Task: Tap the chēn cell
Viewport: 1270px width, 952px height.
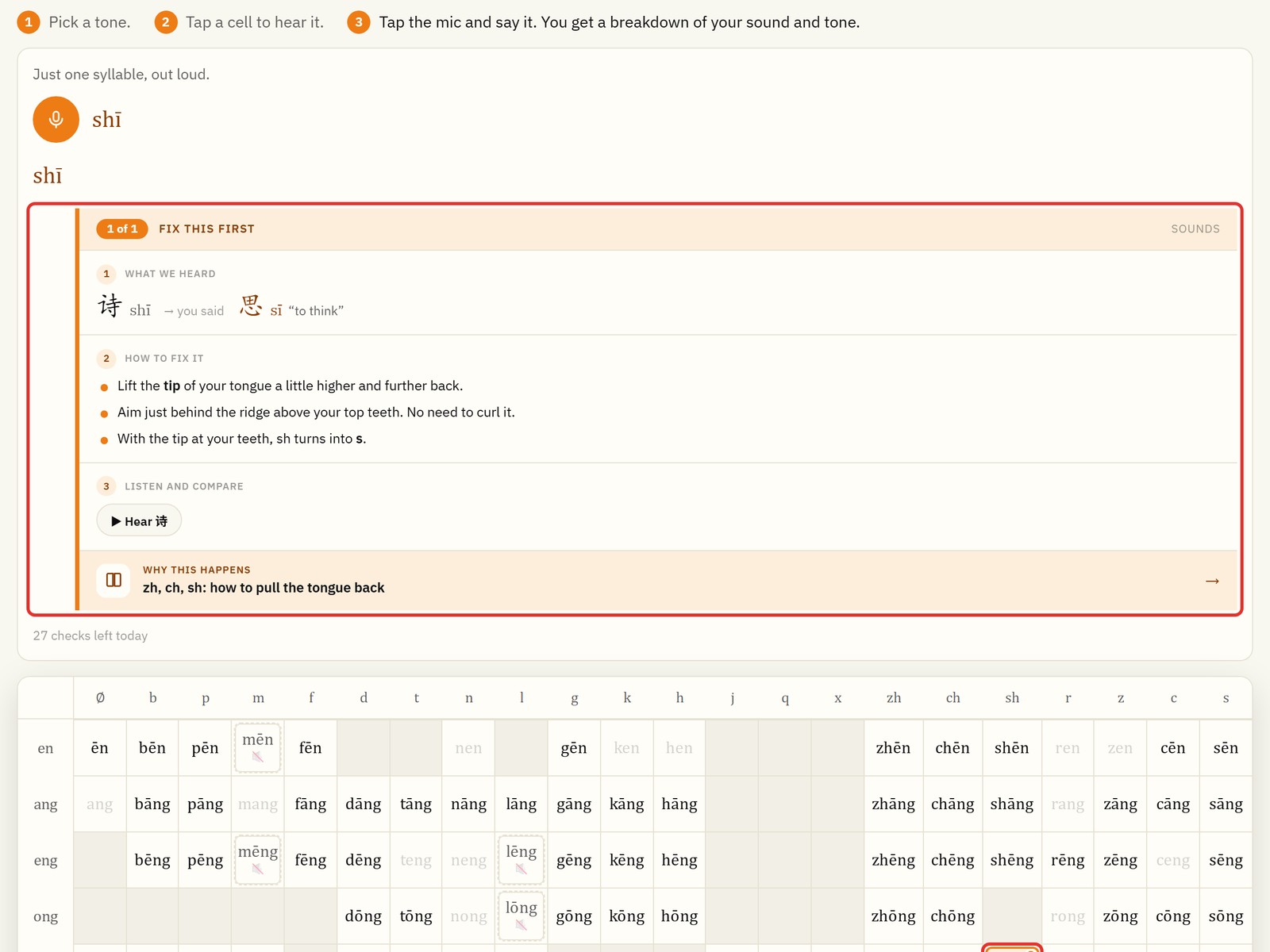Action: [x=952, y=748]
